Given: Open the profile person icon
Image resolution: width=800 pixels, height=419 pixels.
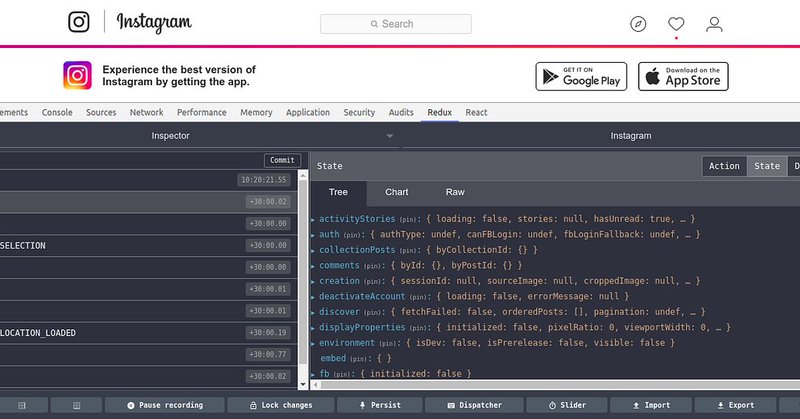Looking at the screenshot, I should click(x=714, y=24).
